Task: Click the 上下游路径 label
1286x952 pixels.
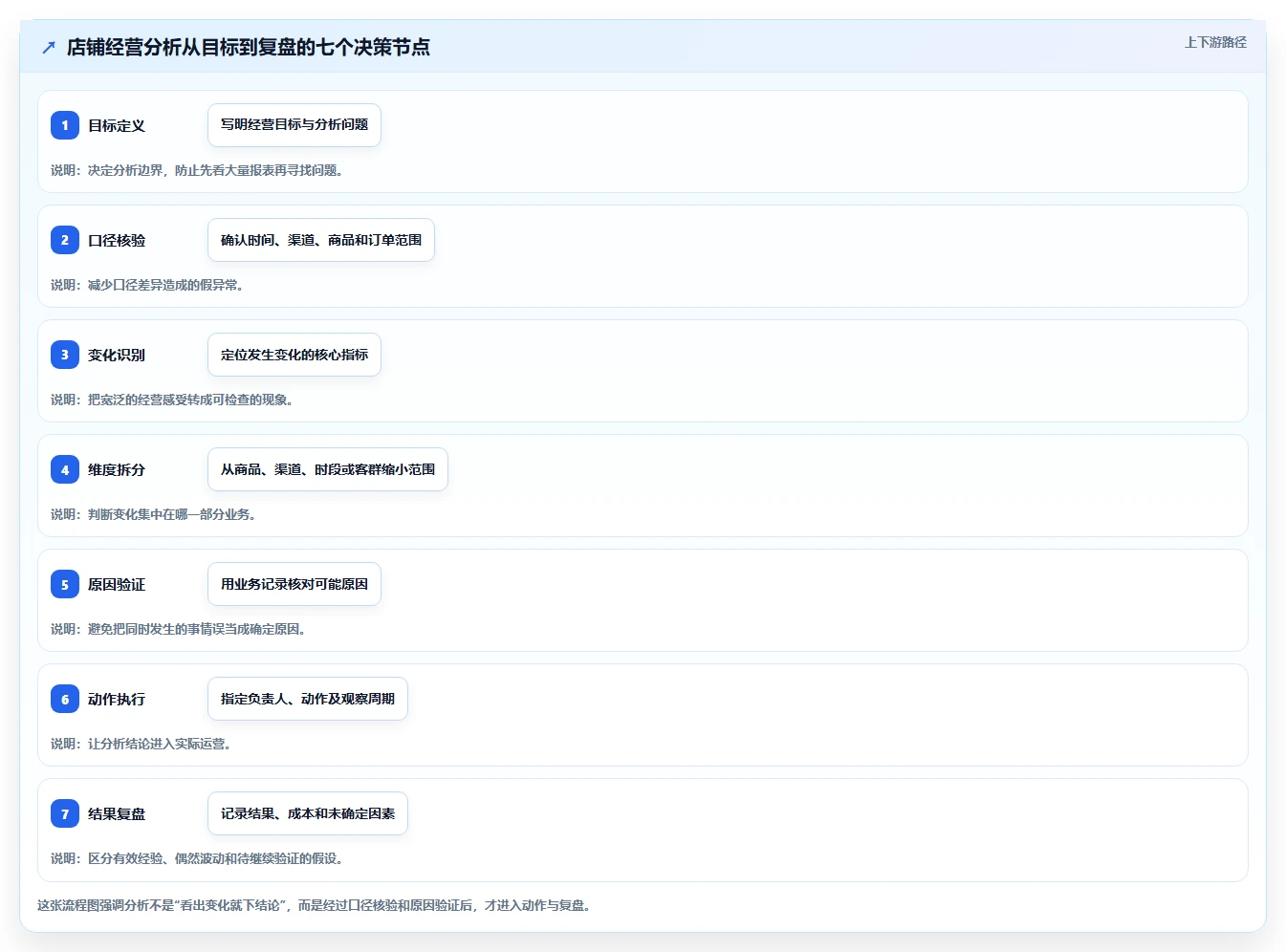Action: [1215, 42]
